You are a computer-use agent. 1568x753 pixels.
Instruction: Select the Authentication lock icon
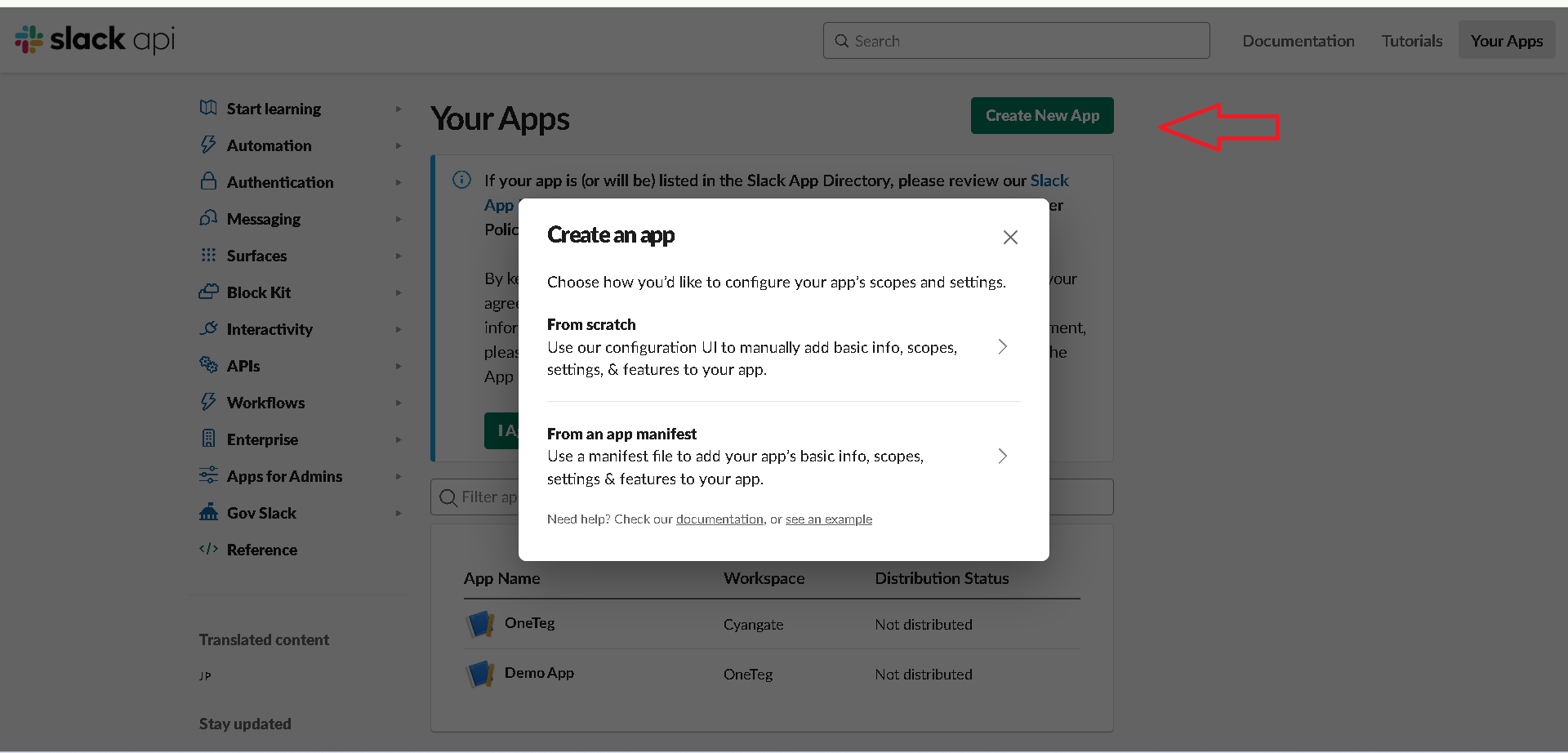click(x=209, y=181)
